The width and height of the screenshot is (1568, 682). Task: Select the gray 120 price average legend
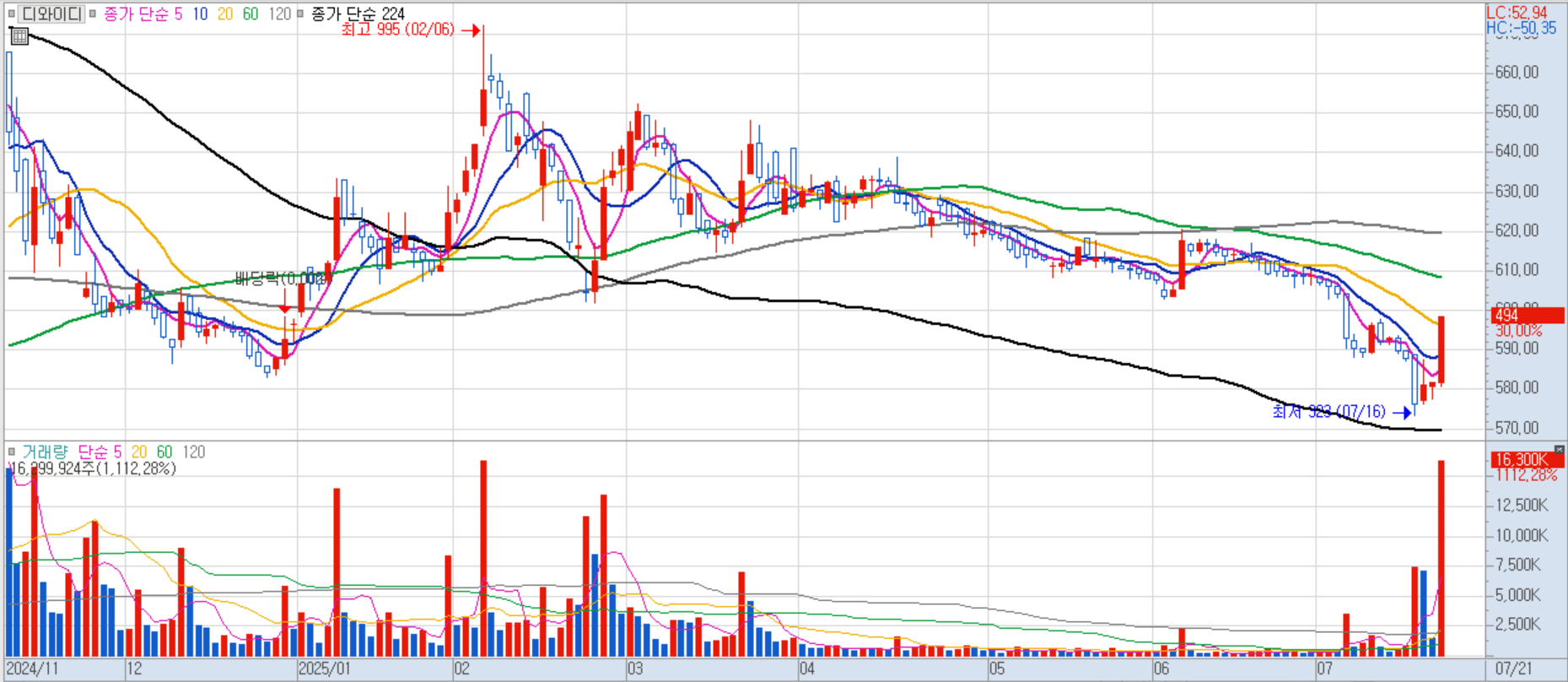pos(279,14)
